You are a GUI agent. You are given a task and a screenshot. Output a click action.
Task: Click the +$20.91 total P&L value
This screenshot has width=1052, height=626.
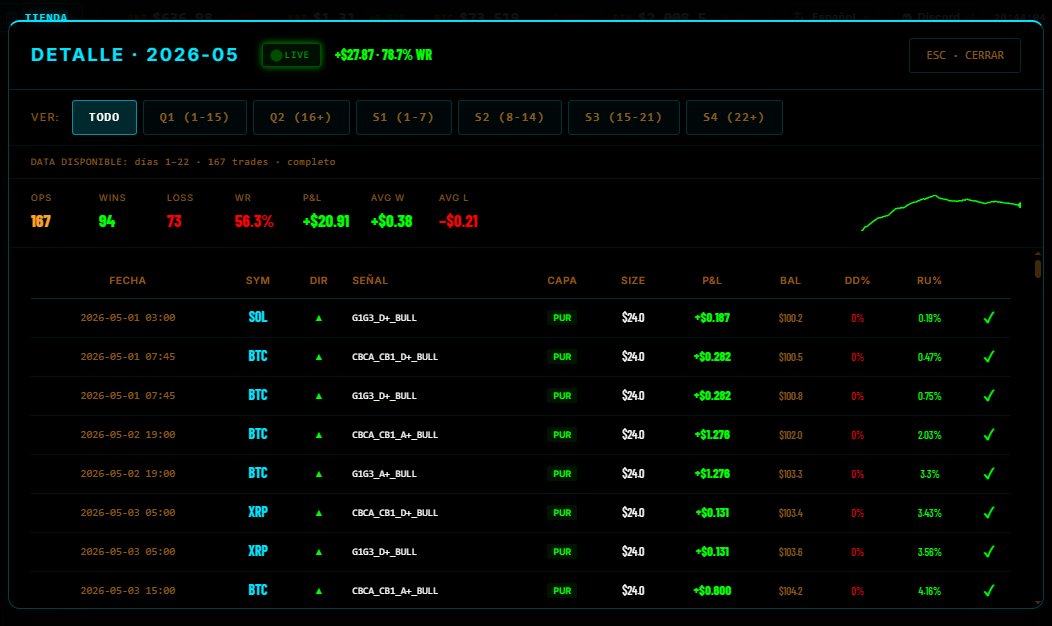point(326,221)
